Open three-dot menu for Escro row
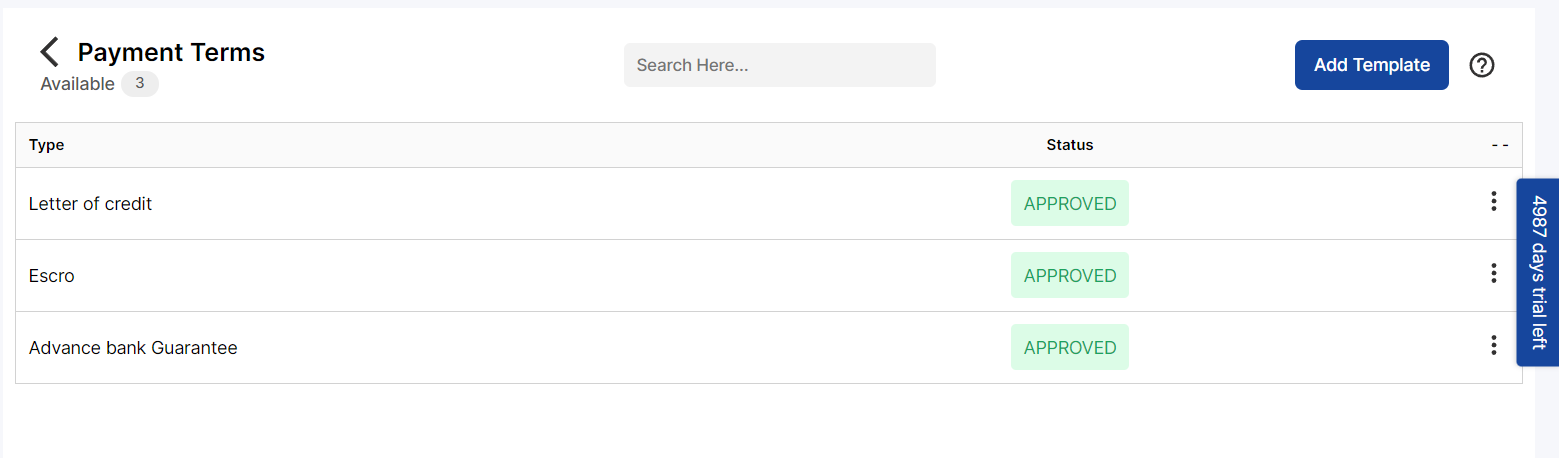The width and height of the screenshot is (1559, 458). [x=1493, y=273]
